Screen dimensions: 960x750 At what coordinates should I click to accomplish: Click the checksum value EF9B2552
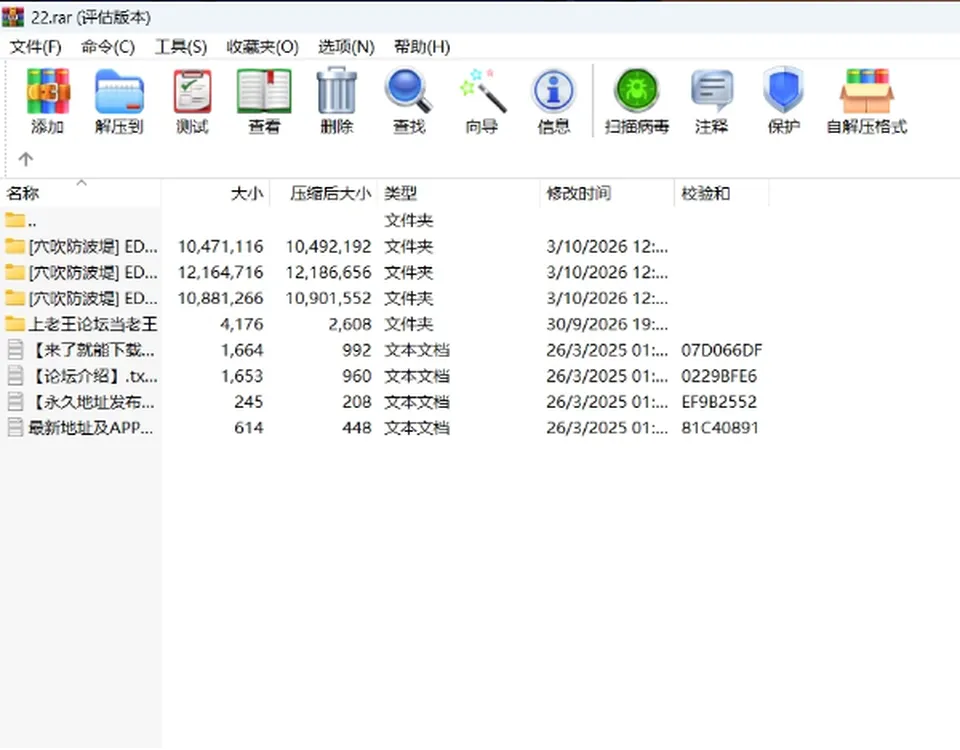(719, 402)
